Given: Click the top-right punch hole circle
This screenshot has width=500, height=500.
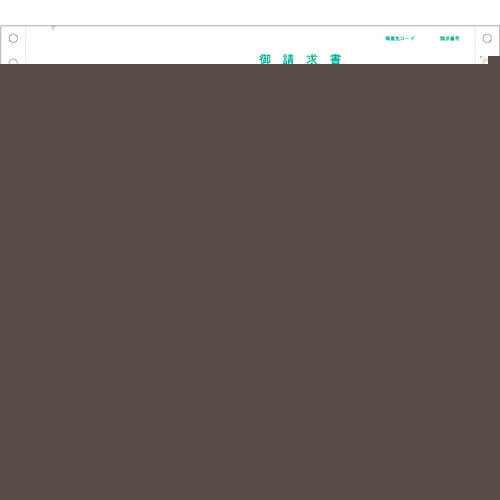Looking at the screenshot, I should point(487,38).
